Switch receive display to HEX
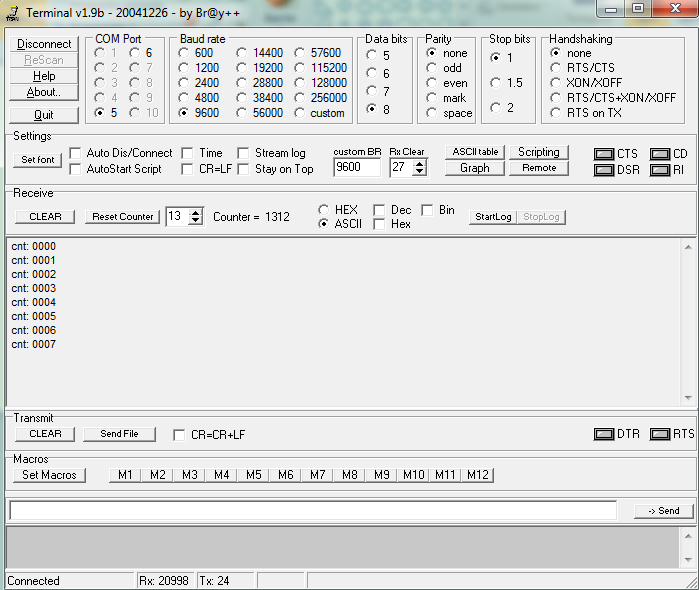 click(x=324, y=210)
